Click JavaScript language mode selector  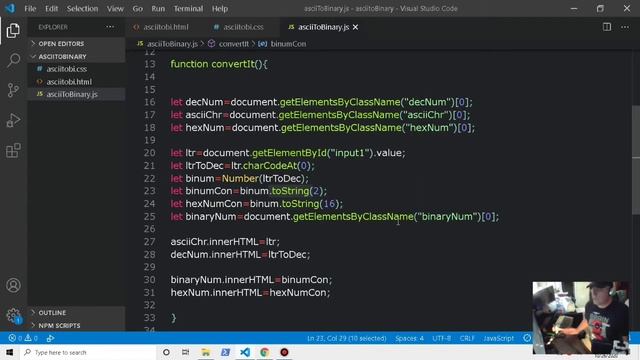coord(498,338)
